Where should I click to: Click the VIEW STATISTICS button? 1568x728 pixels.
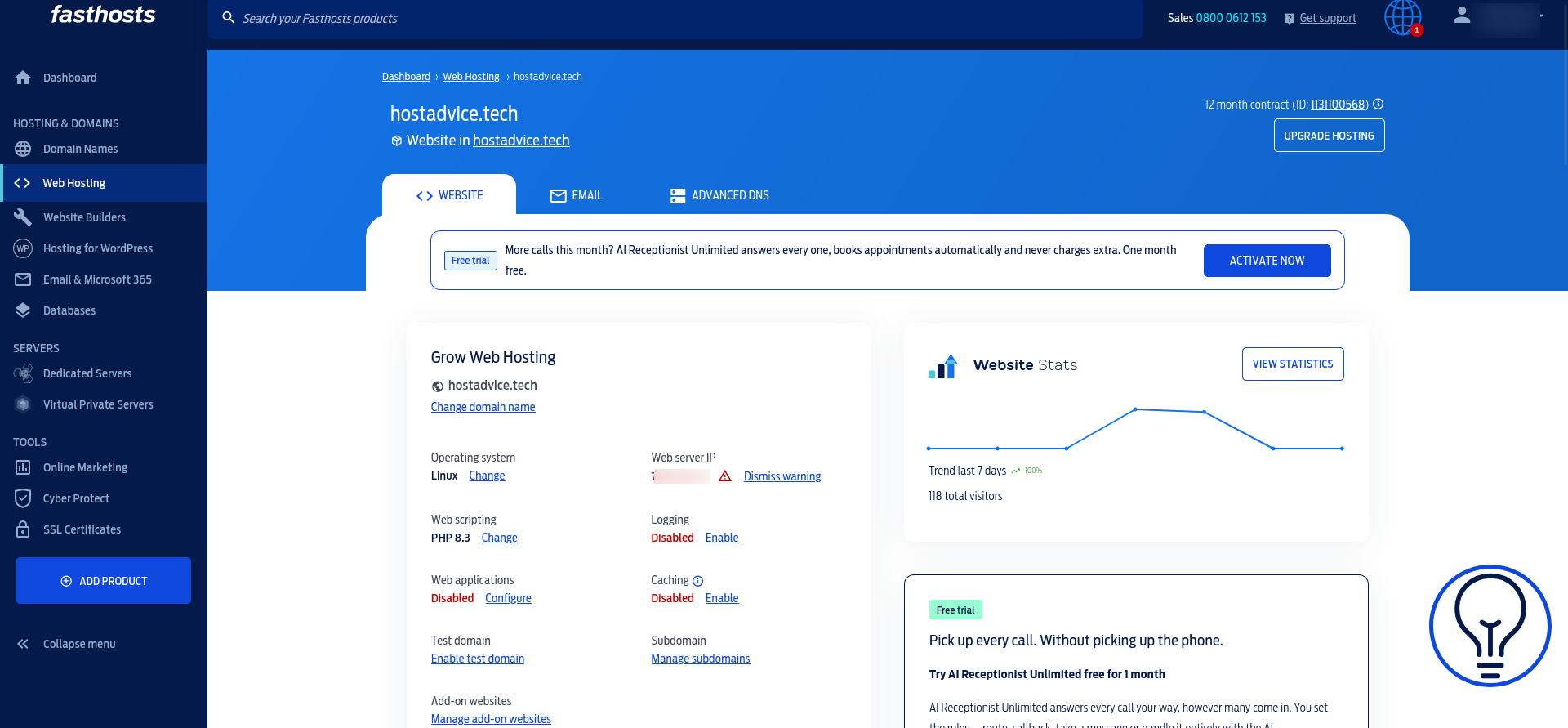point(1293,364)
